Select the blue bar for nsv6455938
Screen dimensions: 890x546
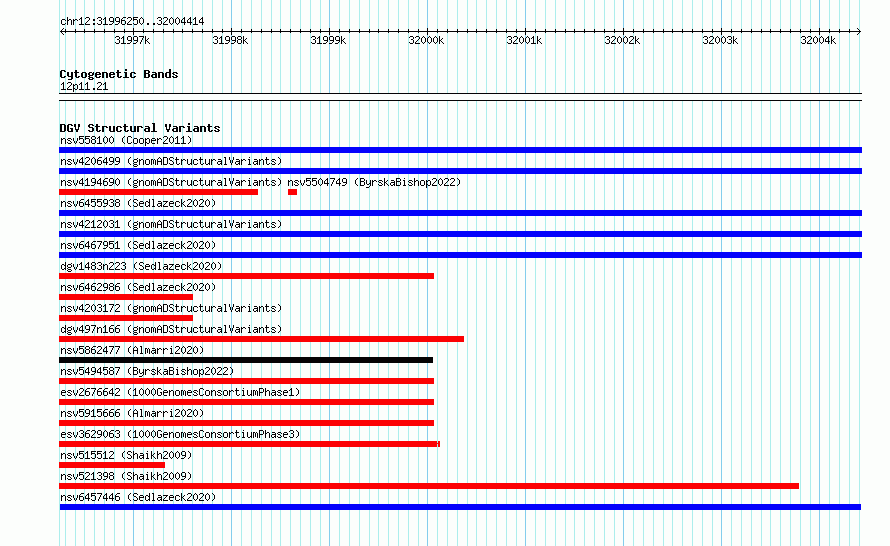[x=460, y=213]
